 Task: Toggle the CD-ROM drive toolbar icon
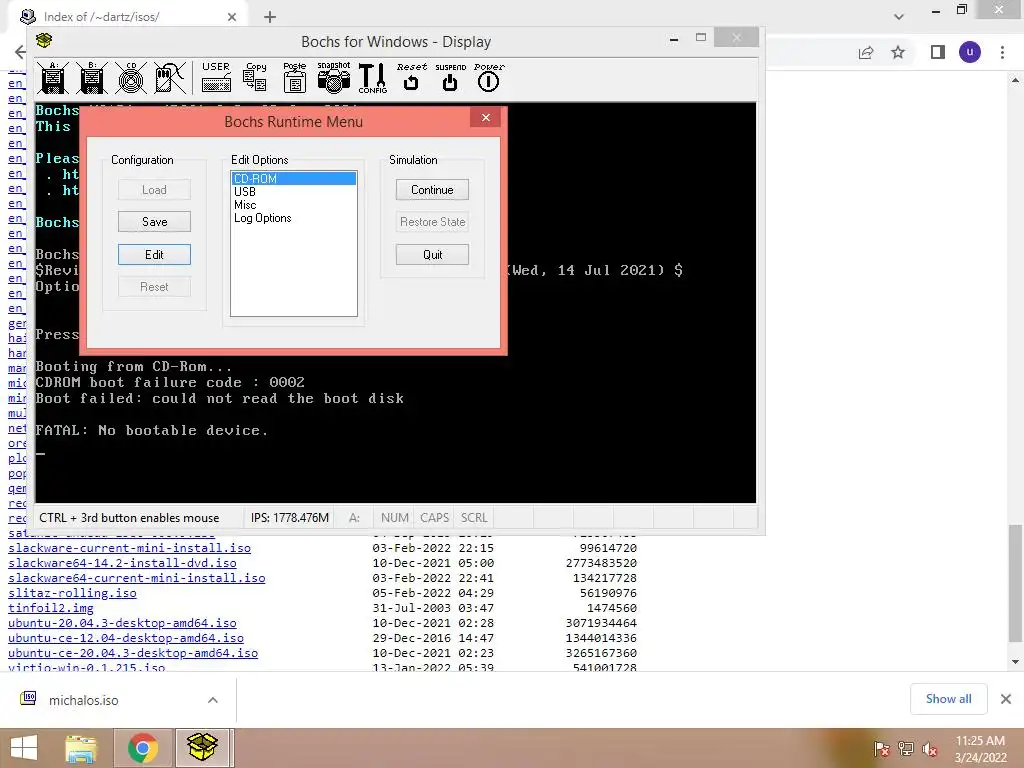[x=131, y=78]
